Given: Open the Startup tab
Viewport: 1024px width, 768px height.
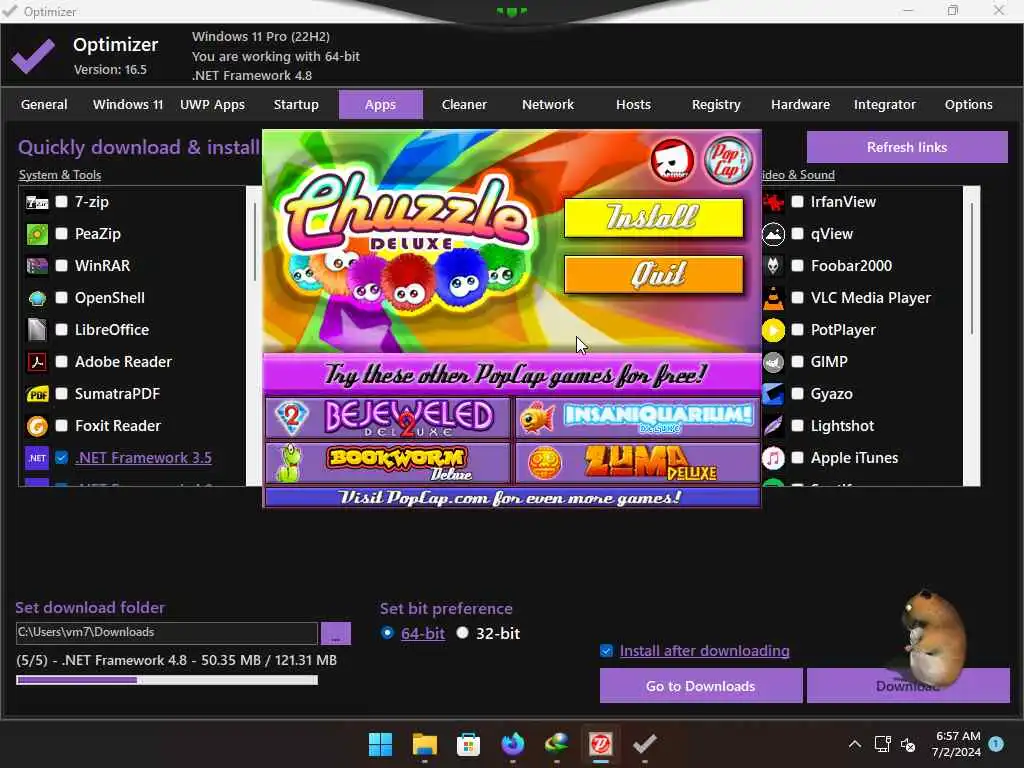Looking at the screenshot, I should (x=296, y=104).
